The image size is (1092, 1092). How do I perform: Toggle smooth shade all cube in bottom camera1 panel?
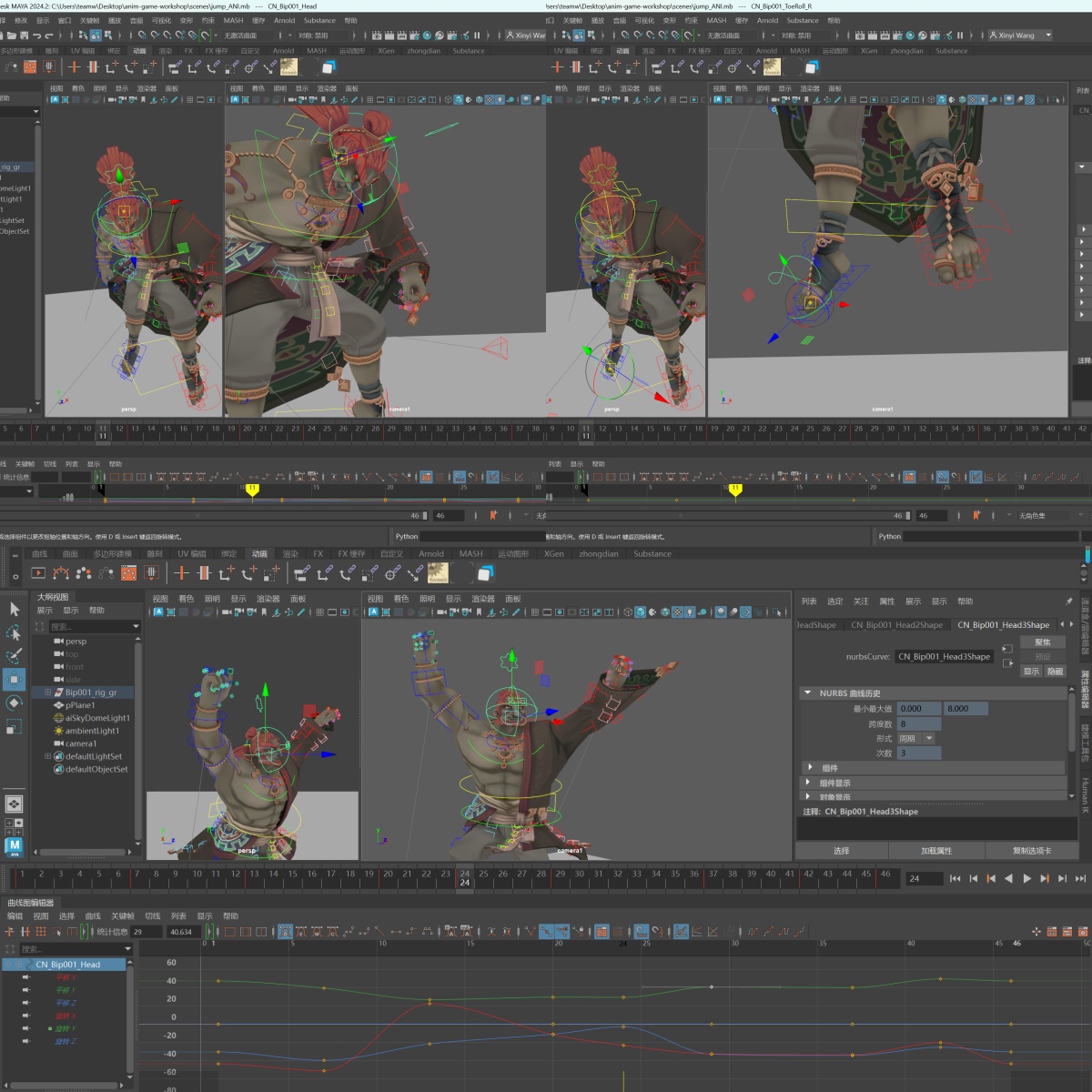tap(641, 612)
